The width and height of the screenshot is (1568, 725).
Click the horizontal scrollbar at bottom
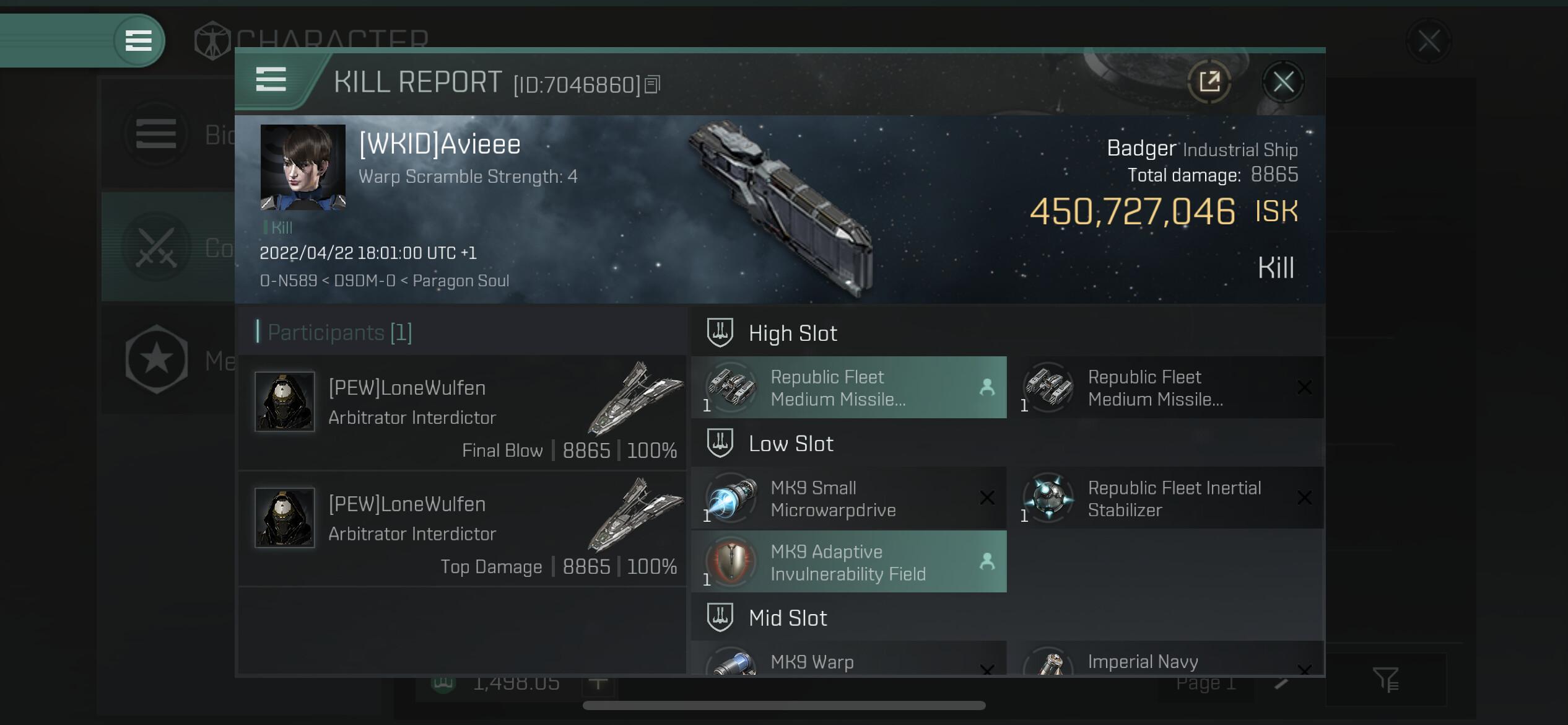(784, 705)
